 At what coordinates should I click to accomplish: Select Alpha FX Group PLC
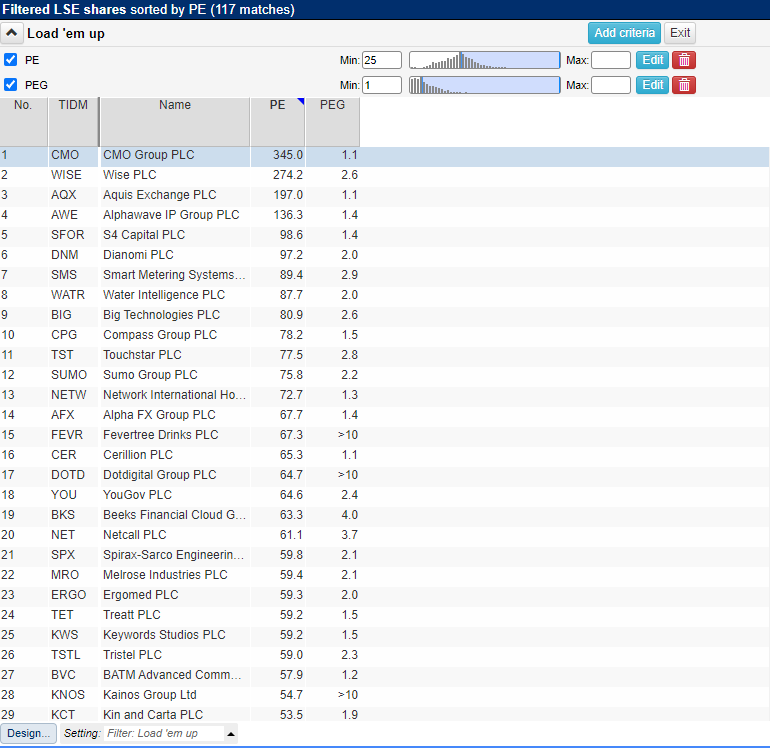(x=159, y=415)
